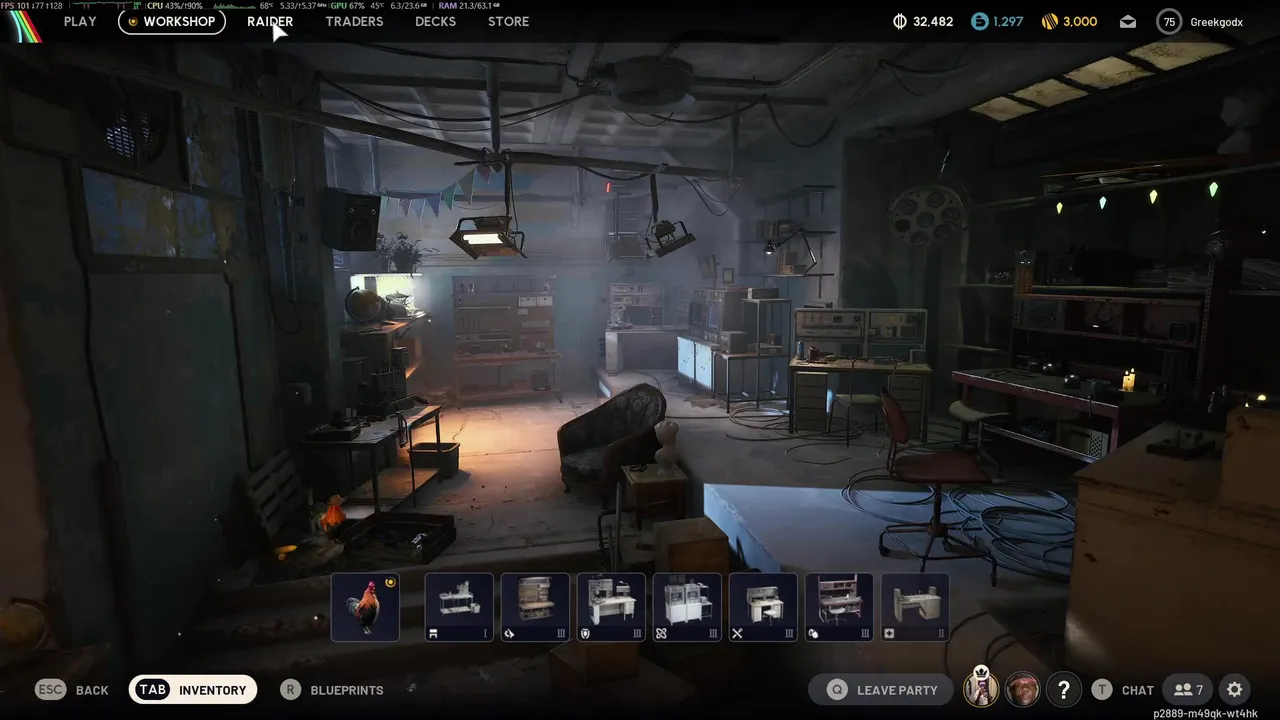This screenshot has height=720, width=1280.
Task: Click the BACK button
Action: (x=72, y=690)
